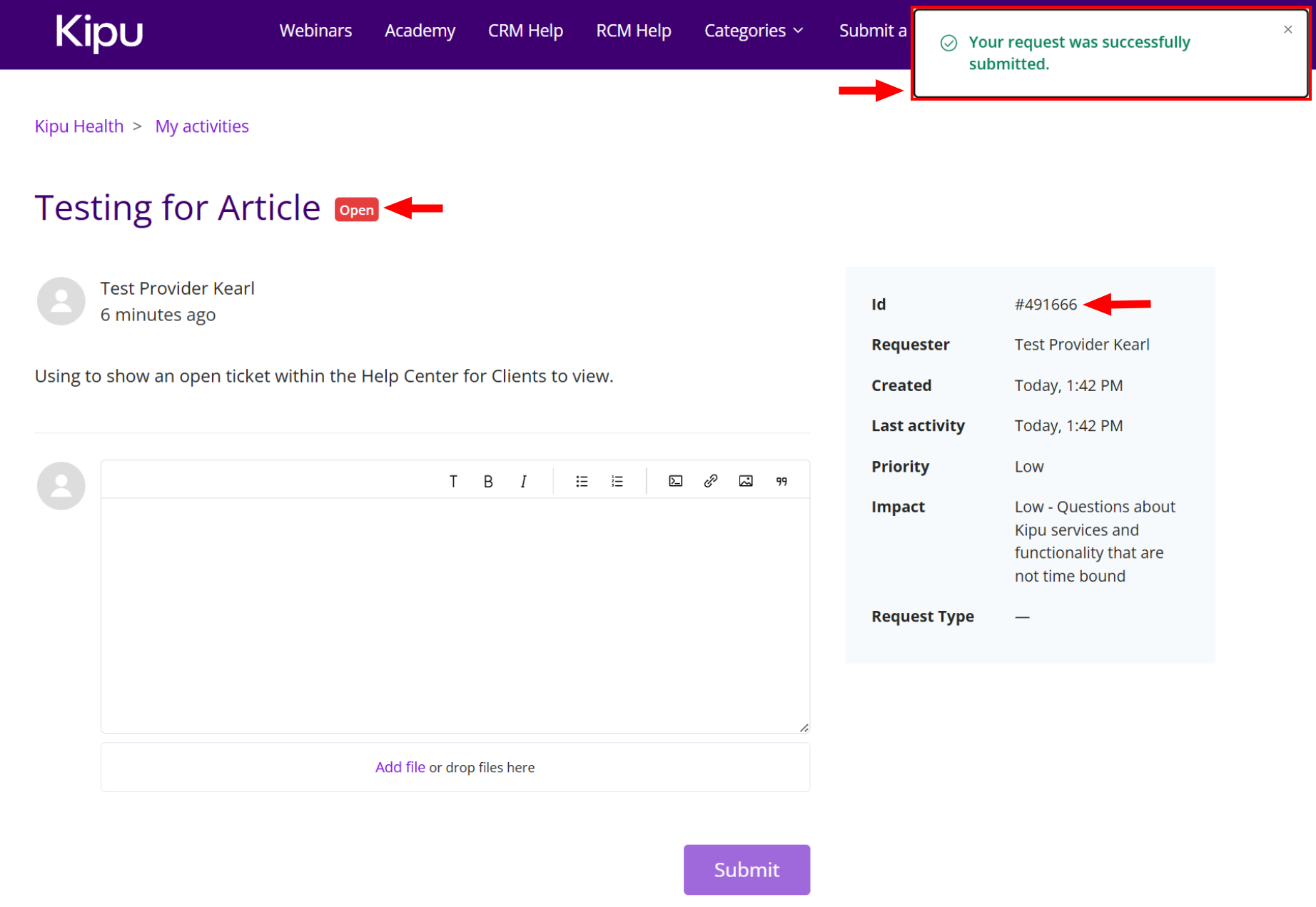Click inside the reply comment text area
1316x907 pixels.
point(455,614)
